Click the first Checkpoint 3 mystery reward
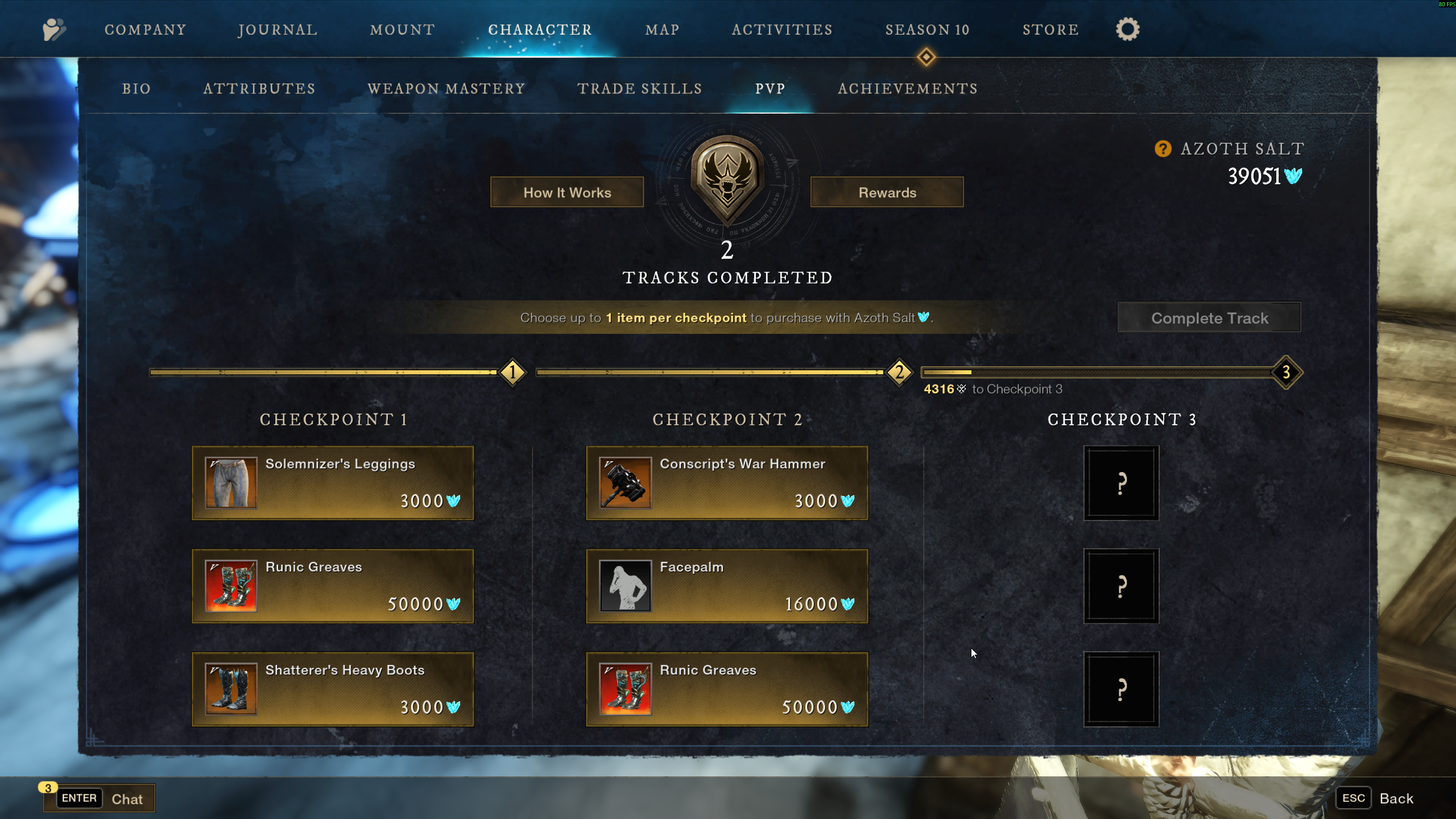Image resolution: width=1456 pixels, height=819 pixels. [x=1121, y=483]
